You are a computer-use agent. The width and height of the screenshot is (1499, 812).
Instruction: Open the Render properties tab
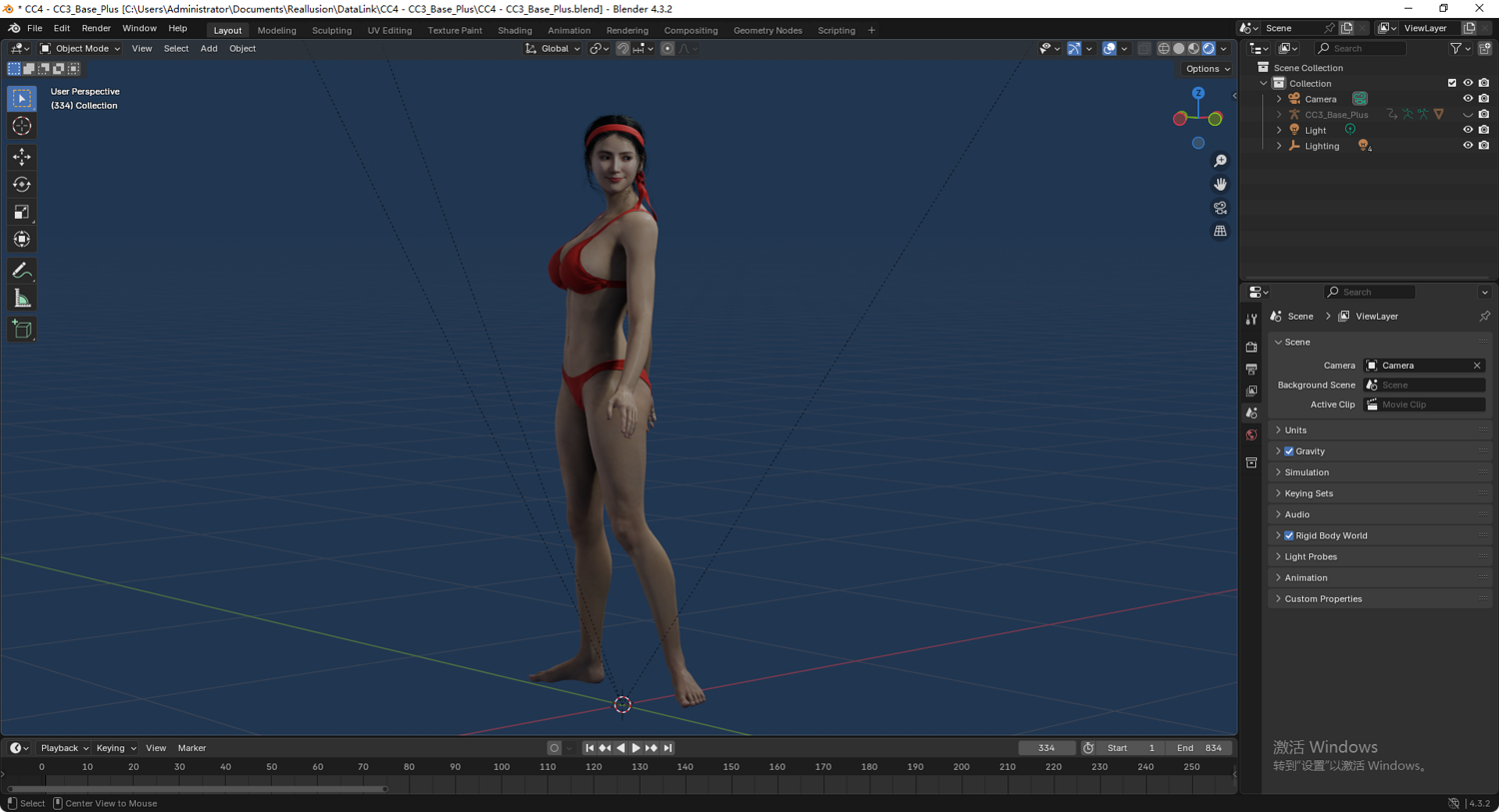pyautogui.click(x=1251, y=347)
